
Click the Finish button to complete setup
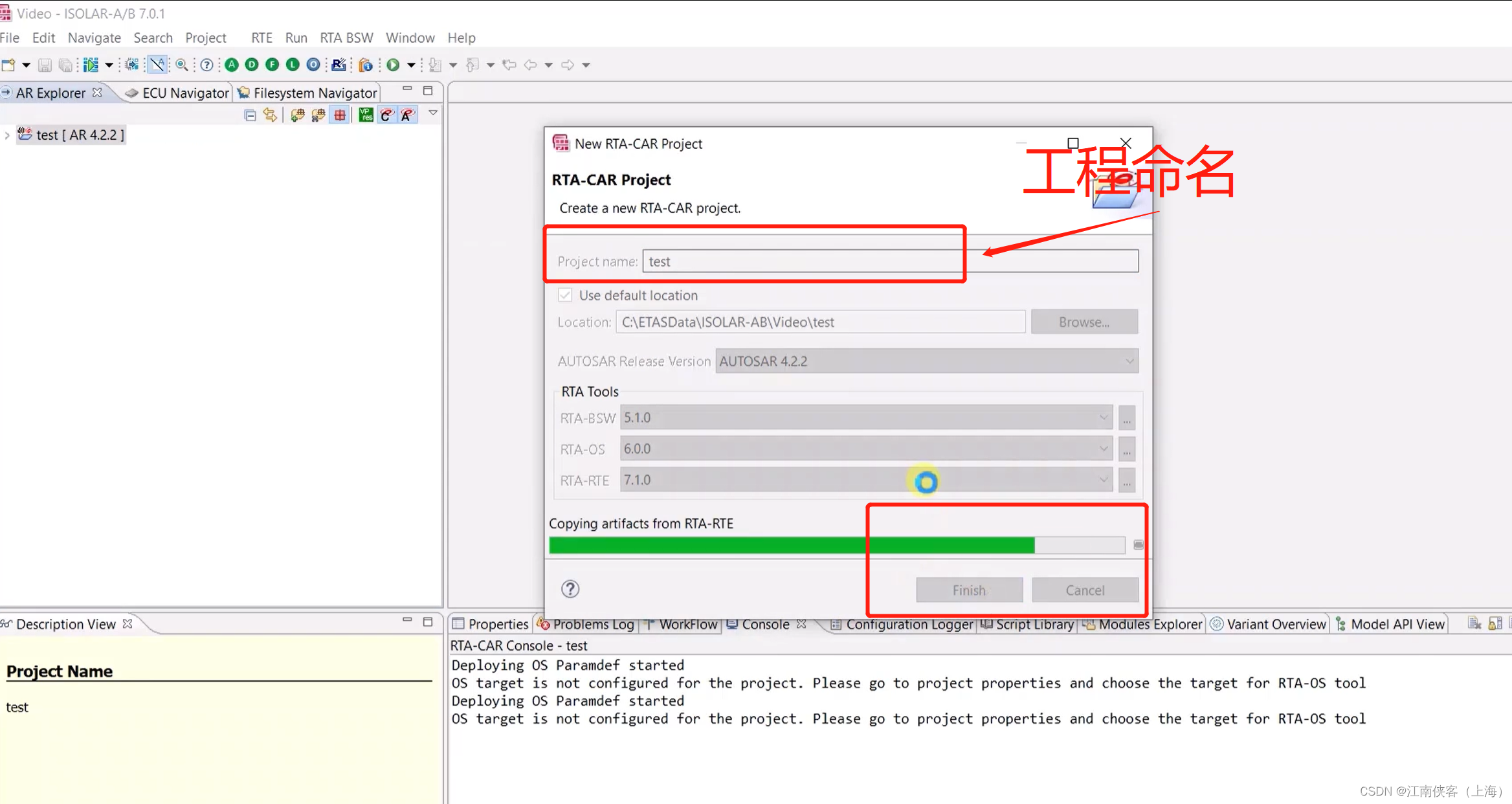tap(968, 590)
